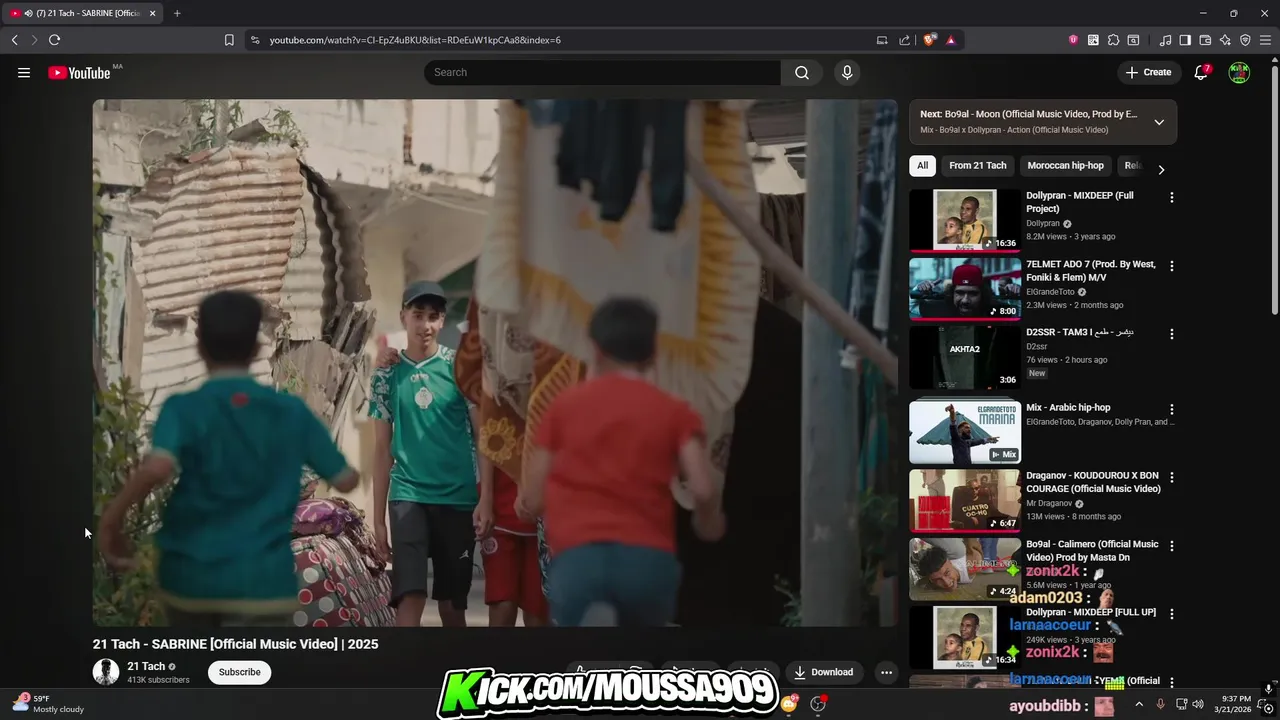Click the Brave Rewards triangle icon
Screen dimensions: 1280x720
950,40
